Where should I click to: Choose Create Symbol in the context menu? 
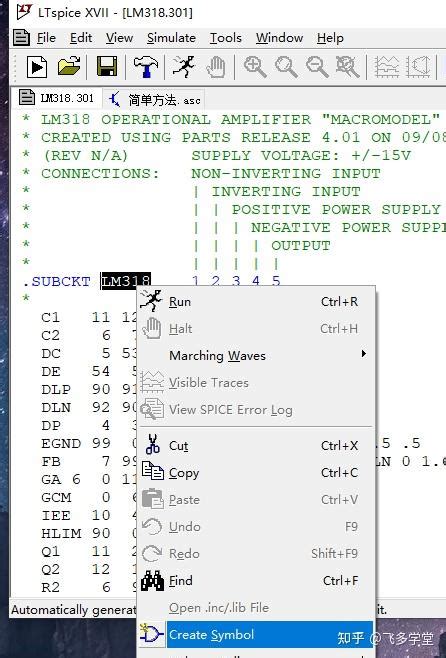(x=255, y=634)
